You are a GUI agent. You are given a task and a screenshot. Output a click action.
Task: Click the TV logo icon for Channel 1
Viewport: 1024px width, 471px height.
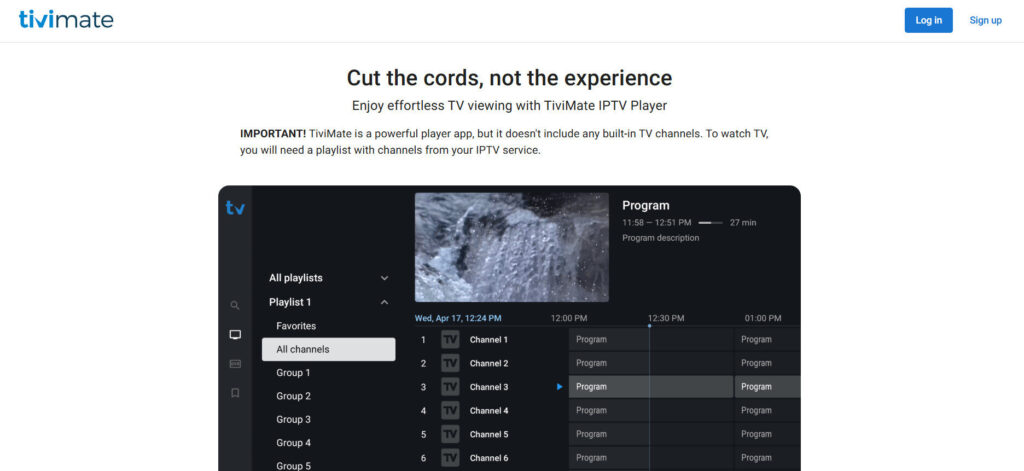(450, 340)
